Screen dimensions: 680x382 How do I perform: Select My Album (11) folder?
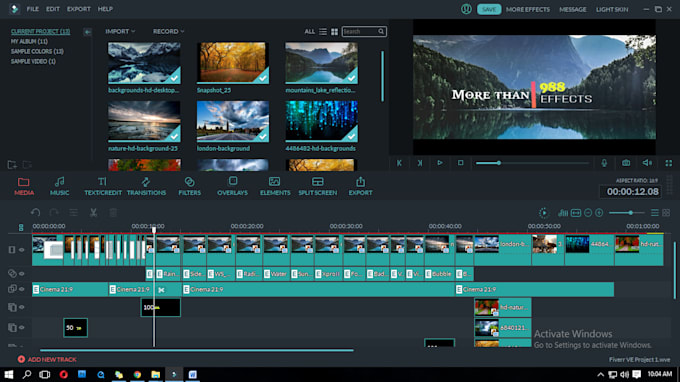click(x=29, y=42)
